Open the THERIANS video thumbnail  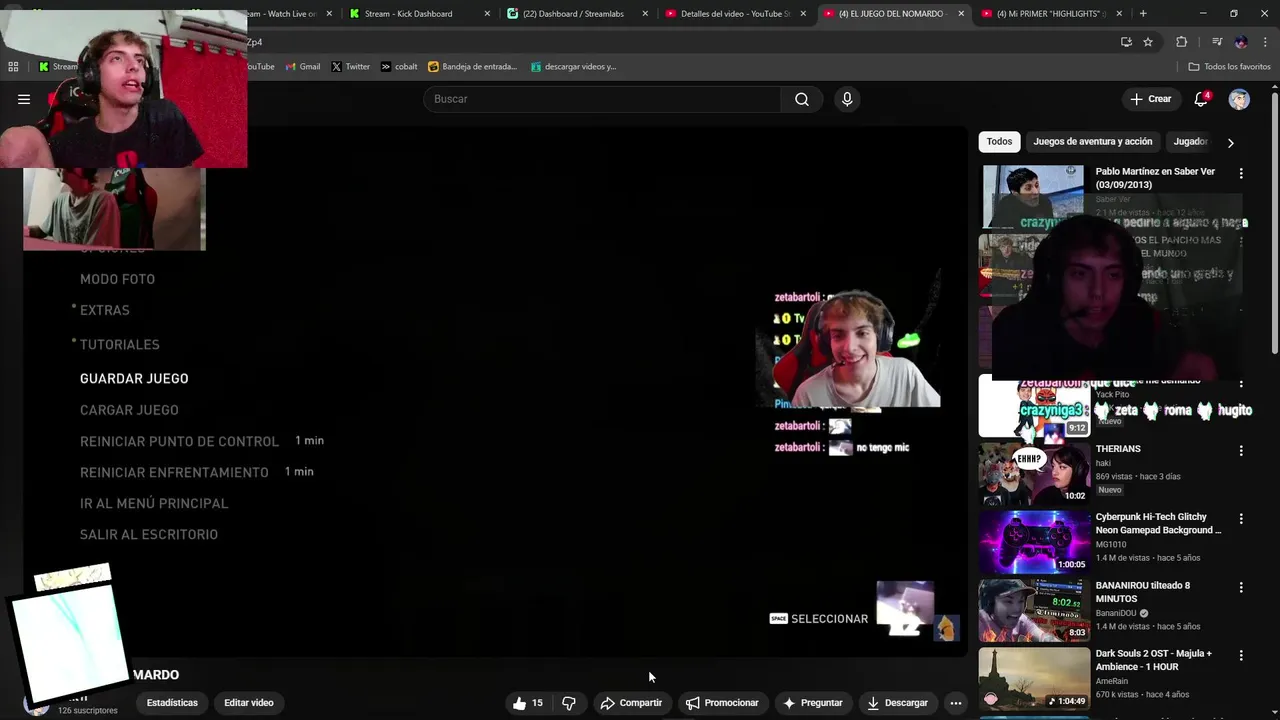(1034, 473)
